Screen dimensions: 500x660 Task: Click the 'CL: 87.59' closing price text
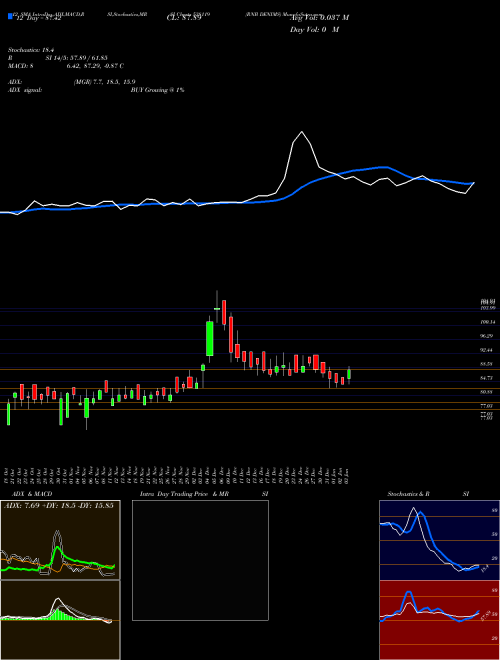point(184,18)
